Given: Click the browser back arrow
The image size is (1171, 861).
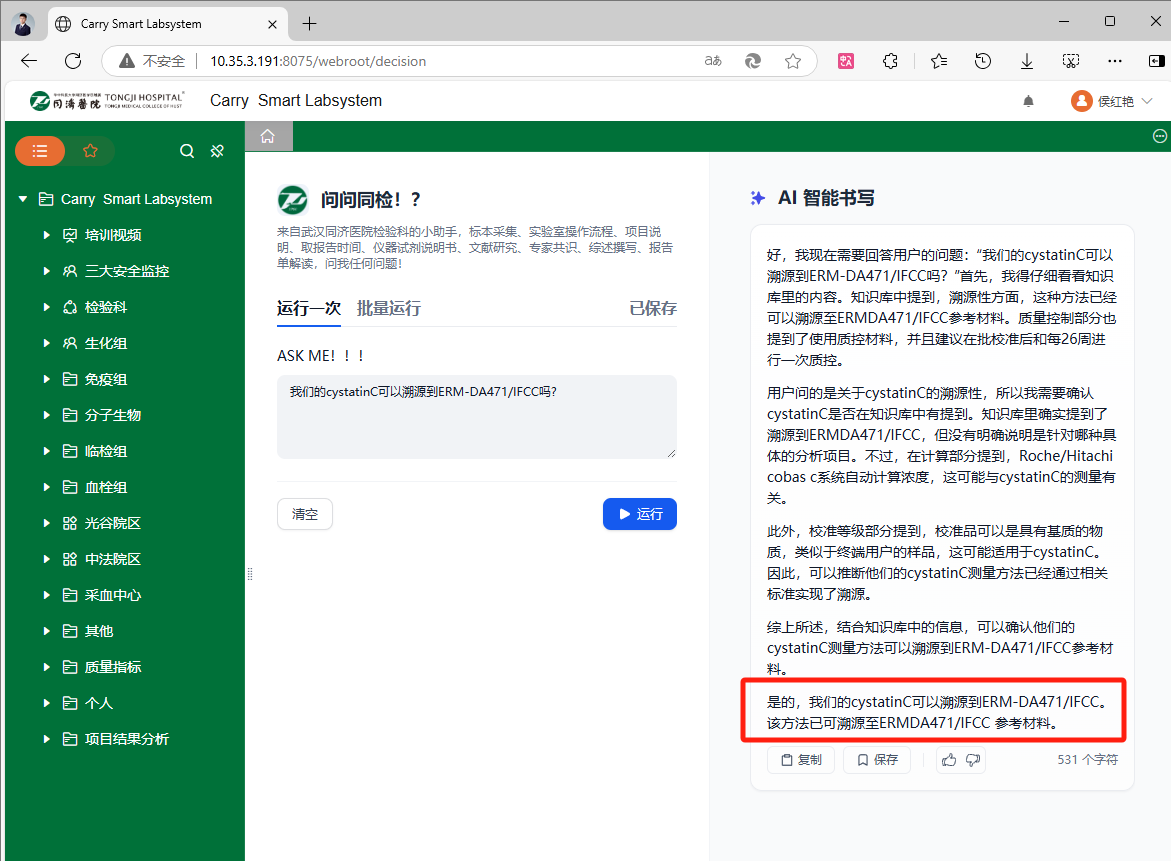Looking at the screenshot, I should (29, 61).
